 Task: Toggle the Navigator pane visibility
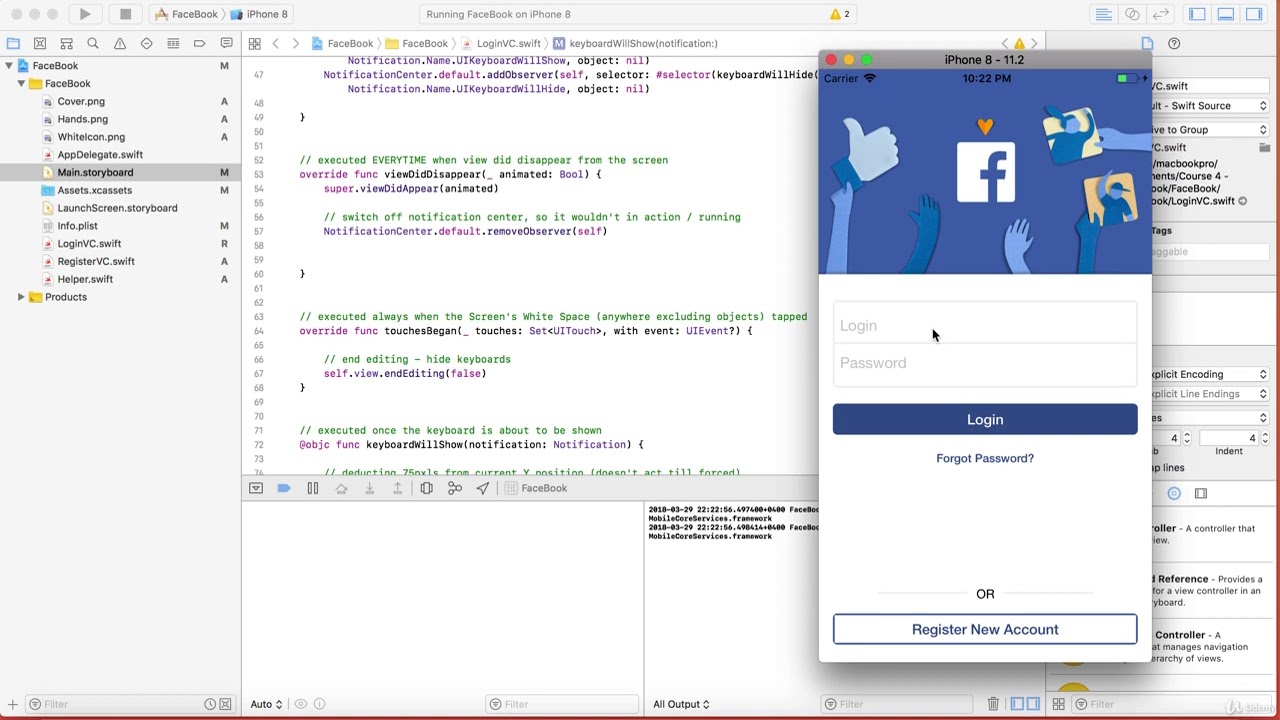tap(1197, 14)
